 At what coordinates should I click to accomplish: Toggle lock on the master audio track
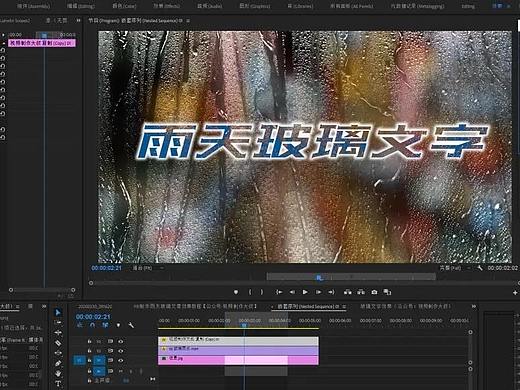click(x=89, y=380)
